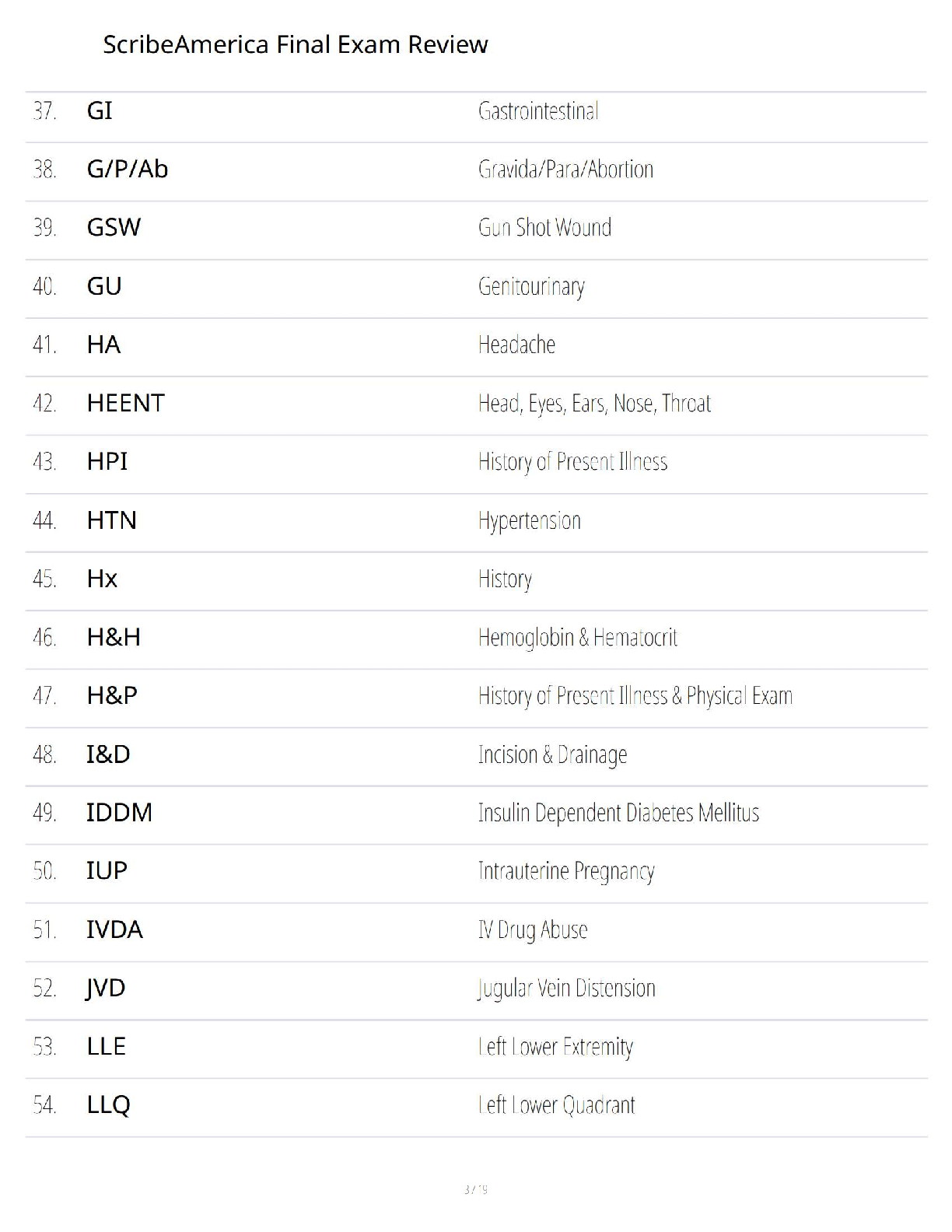
Task: Click the History of Present Illness definition
Action: 572,462
